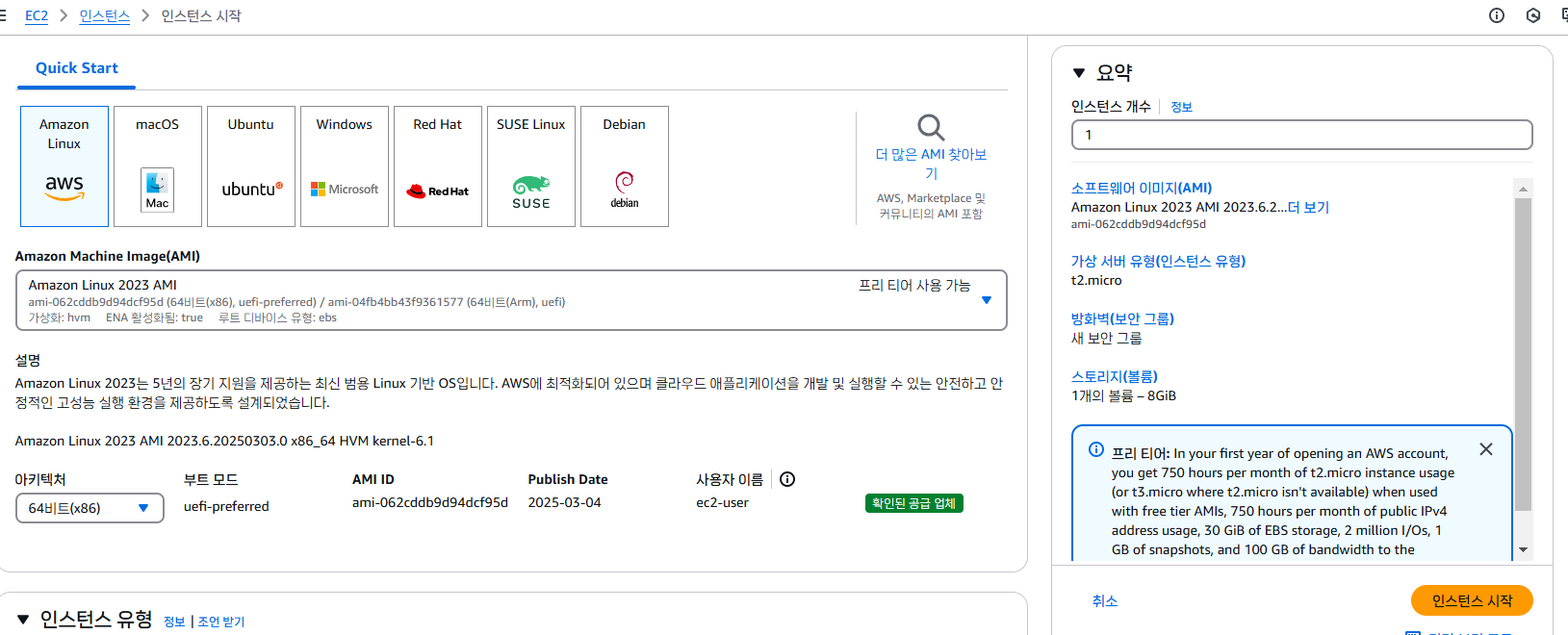This screenshot has height=635, width=1568.
Task: Click the 인스턴스 개수 input field
Action: click(x=1301, y=135)
